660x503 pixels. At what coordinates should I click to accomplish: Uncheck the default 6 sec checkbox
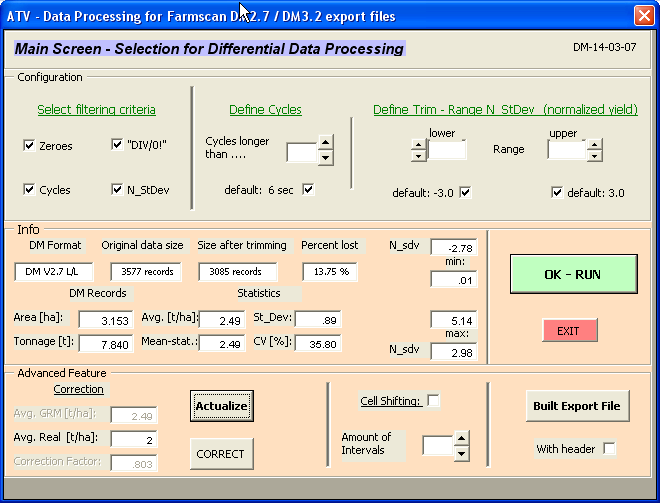coord(308,189)
